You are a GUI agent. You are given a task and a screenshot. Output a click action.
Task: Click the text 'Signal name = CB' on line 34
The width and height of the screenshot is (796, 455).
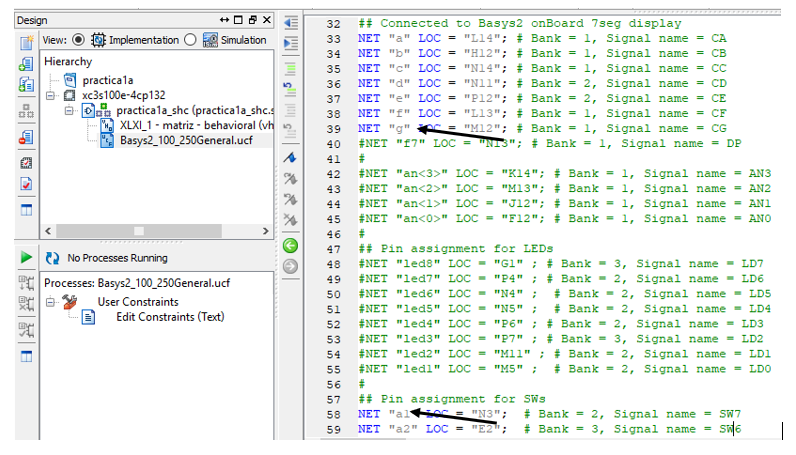click(666, 53)
